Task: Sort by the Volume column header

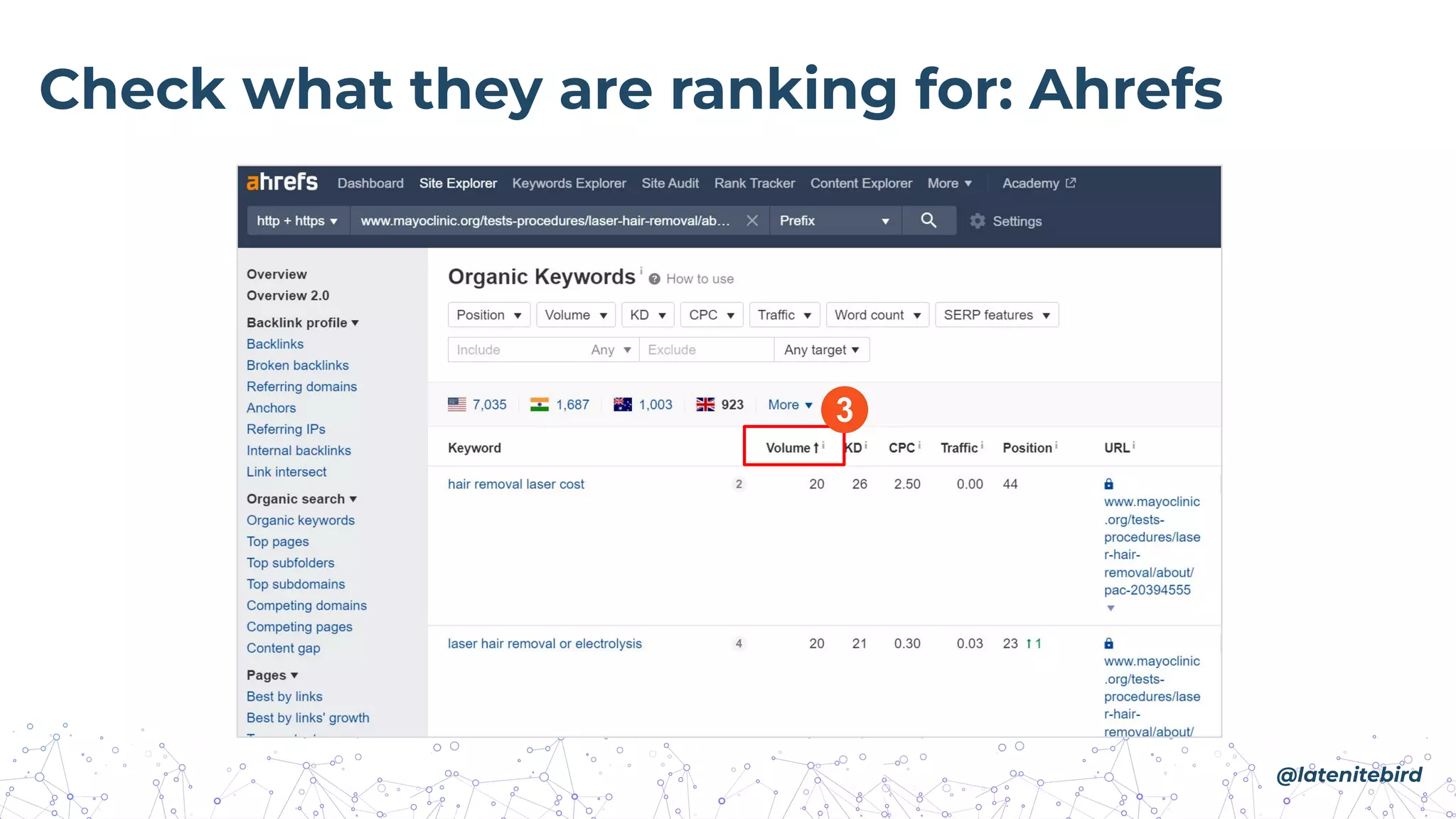Action: point(794,447)
